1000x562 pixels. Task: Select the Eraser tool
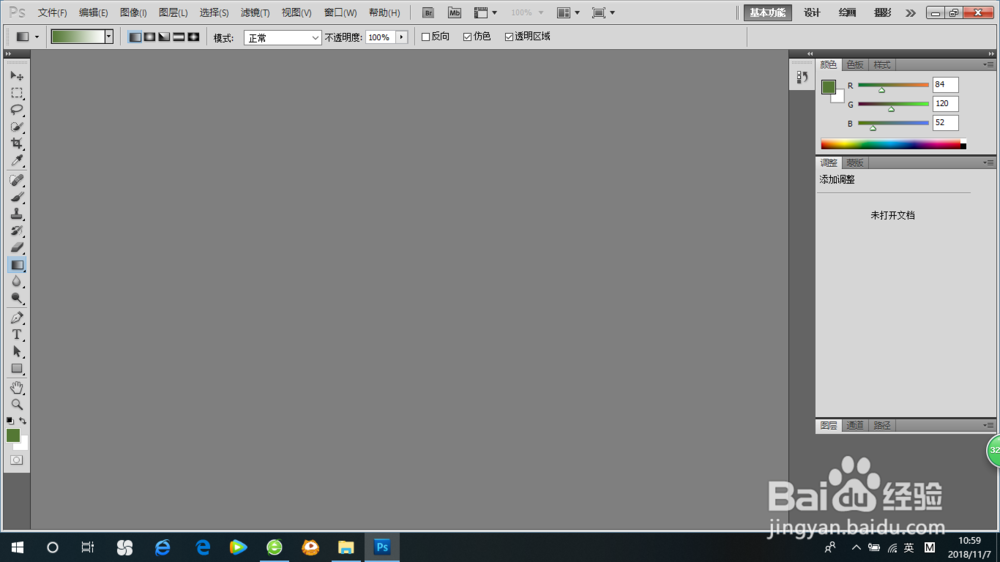[x=17, y=248]
